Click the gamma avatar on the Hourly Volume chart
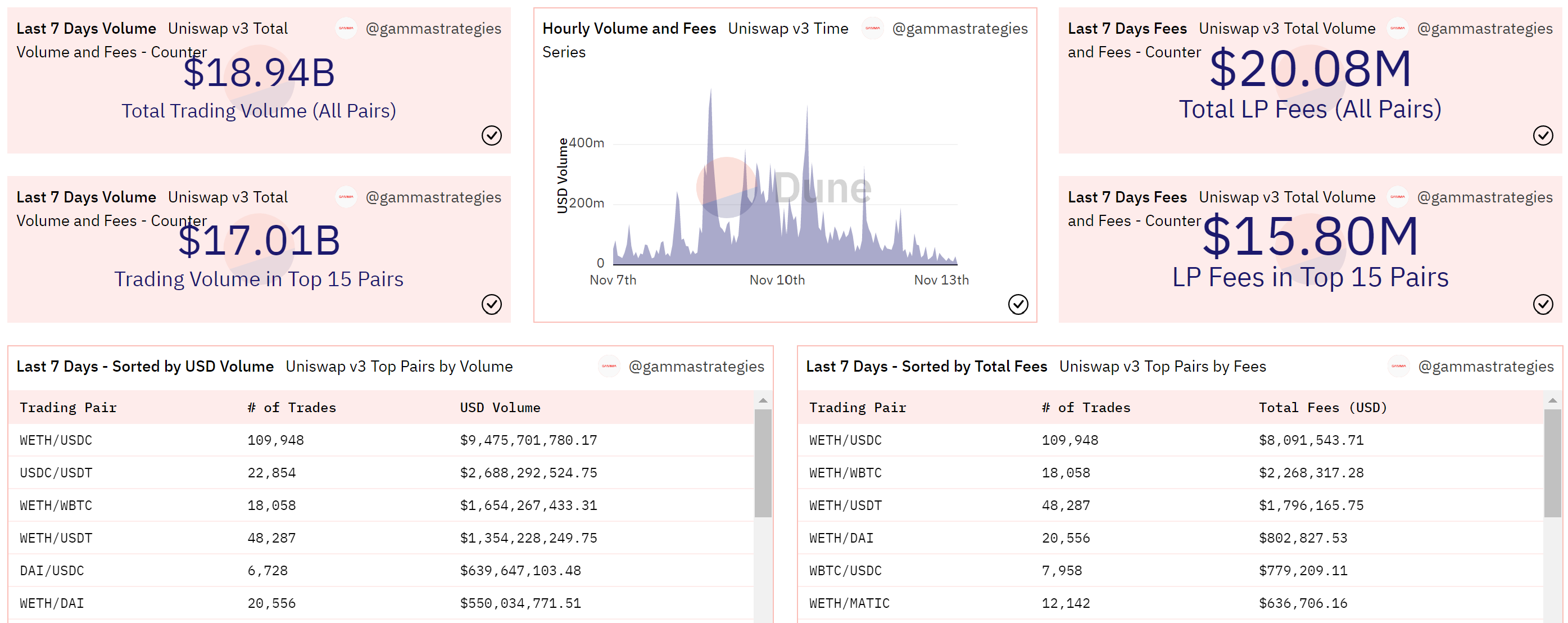Viewport: 1568px width, 623px height. tap(873, 28)
